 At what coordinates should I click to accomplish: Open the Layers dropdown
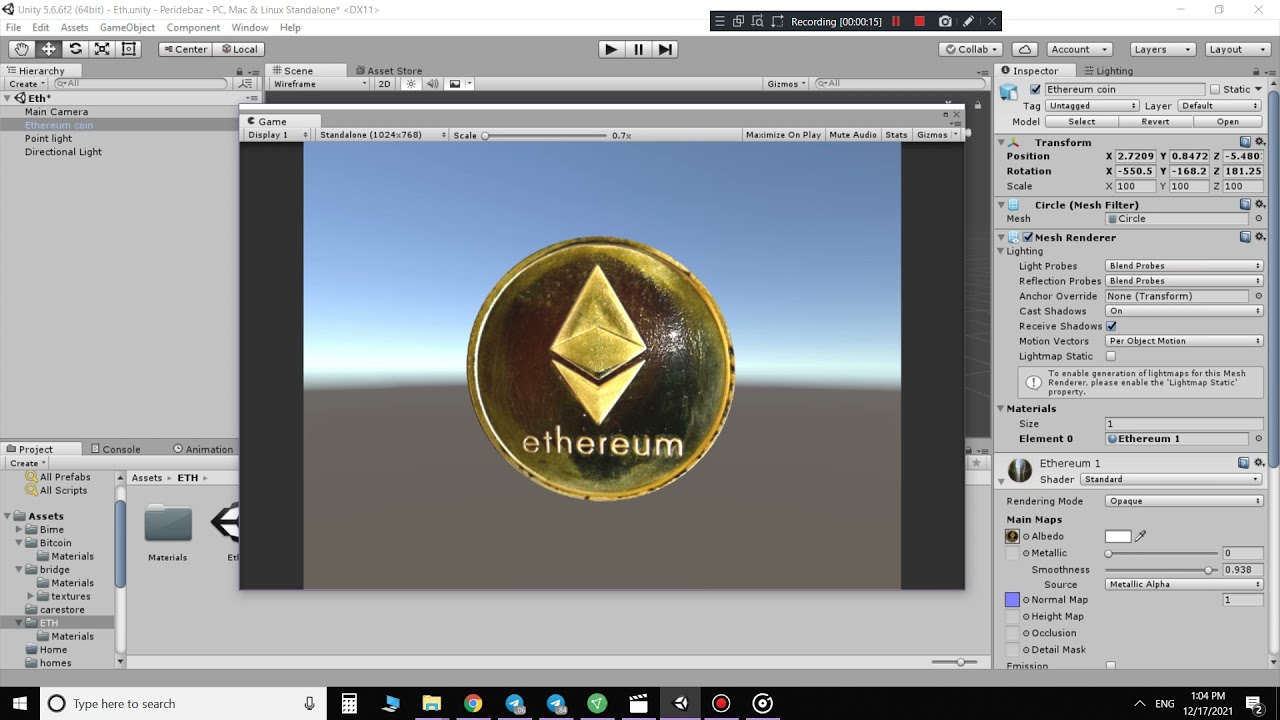click(x=1163, y=49)
